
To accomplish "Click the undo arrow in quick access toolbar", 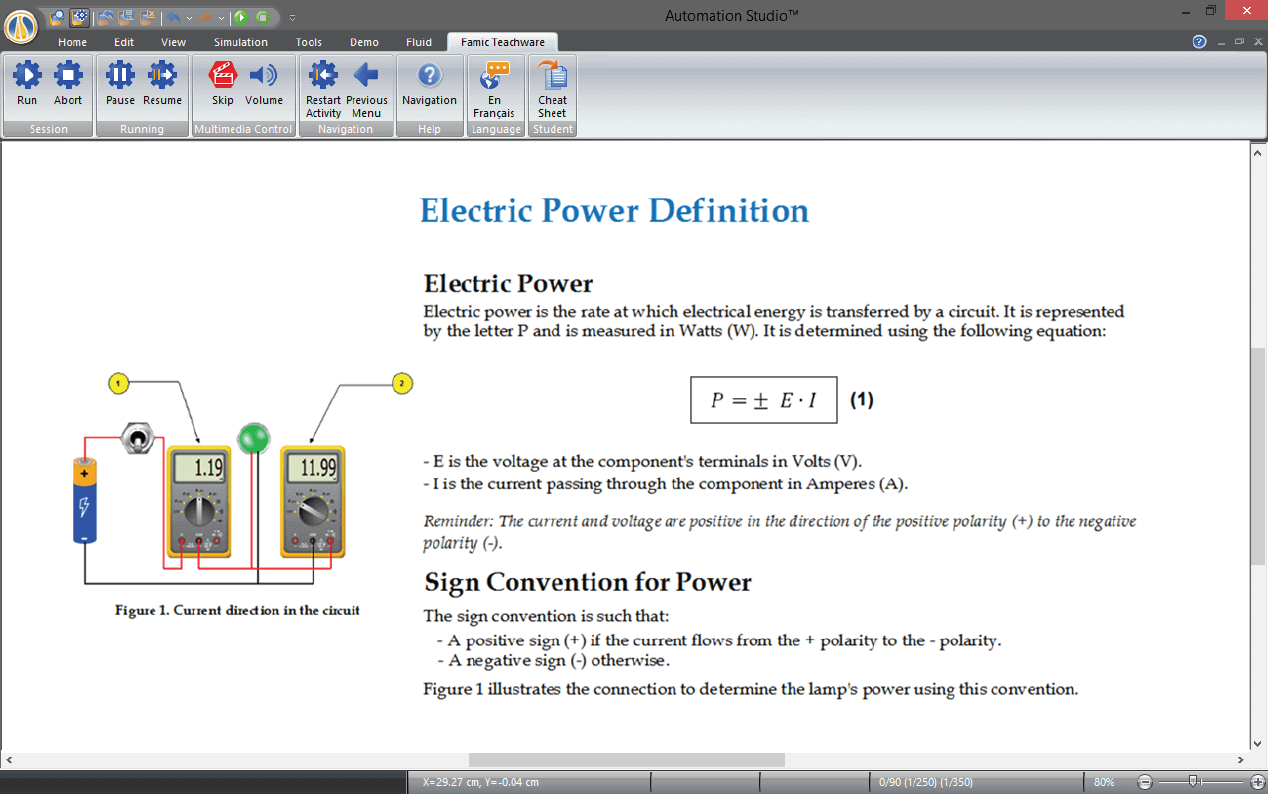I will 172,18.
